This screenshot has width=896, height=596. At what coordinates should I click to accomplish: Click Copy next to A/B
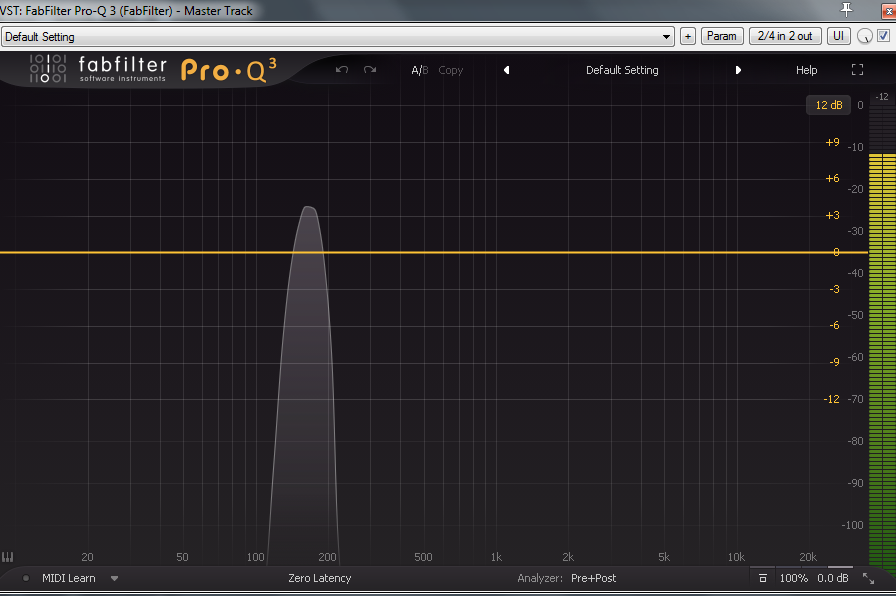[x=450, y=70]
